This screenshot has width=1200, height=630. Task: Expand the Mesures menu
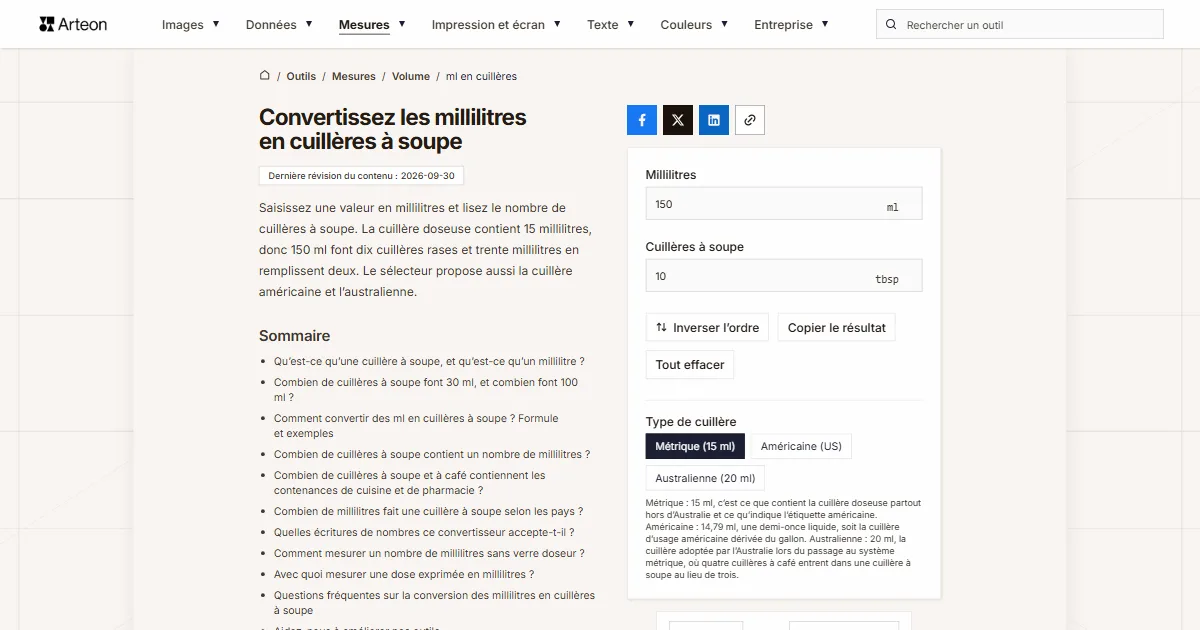[x=372, y=24]
